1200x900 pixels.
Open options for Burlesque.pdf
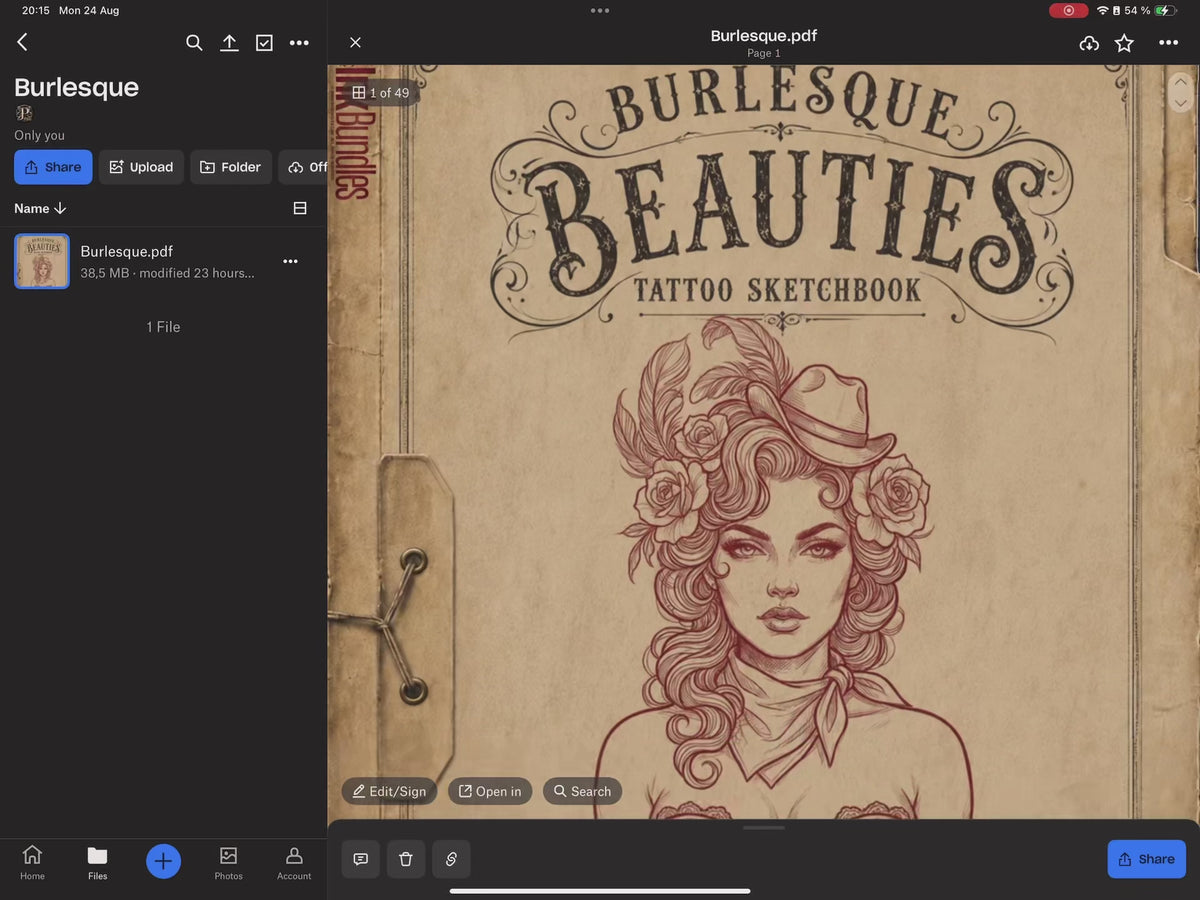click(290, 261)
